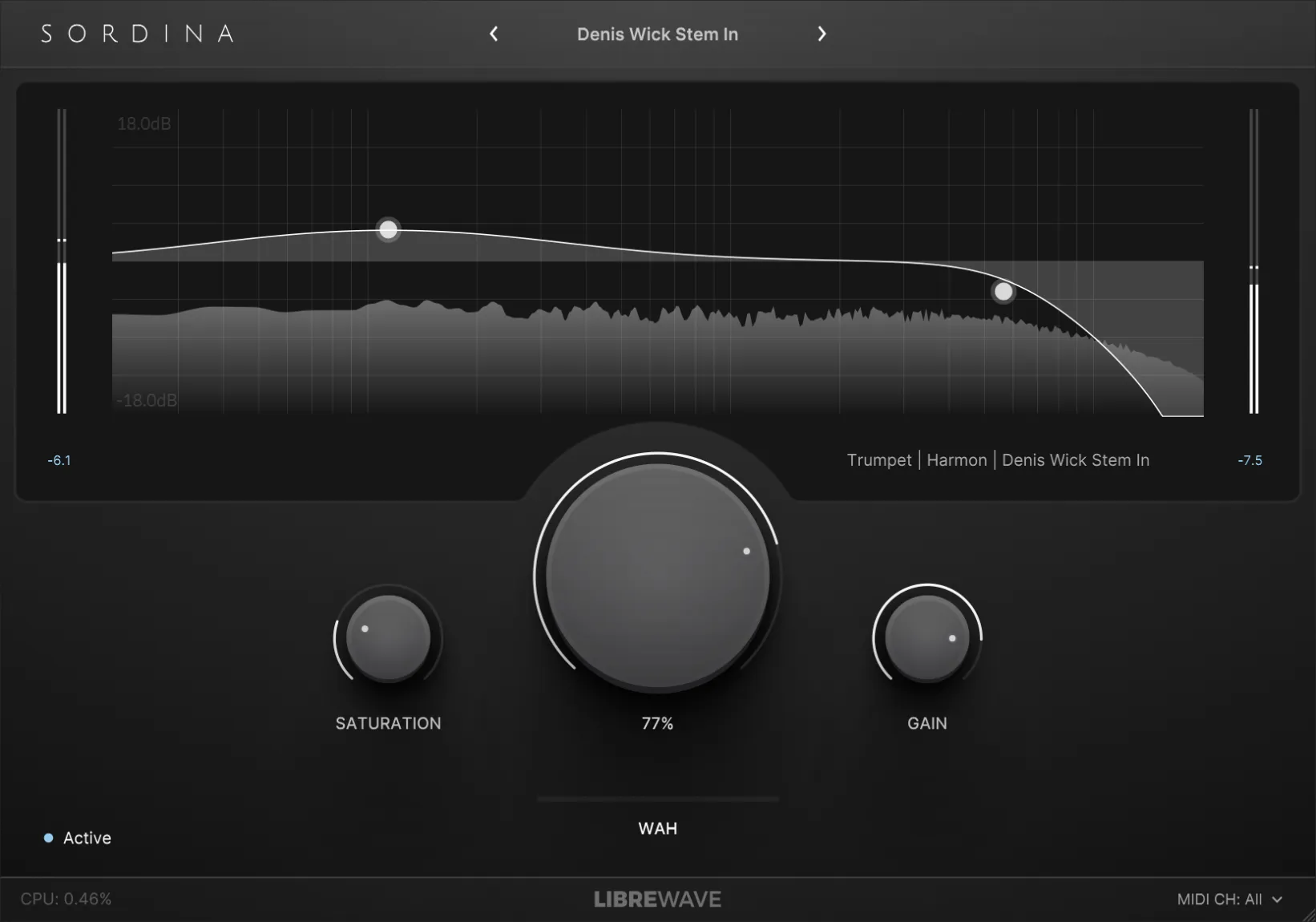1316x922 pixels.
Task: Click the CPU: 0.46% readout
Action: pos(66,899)
